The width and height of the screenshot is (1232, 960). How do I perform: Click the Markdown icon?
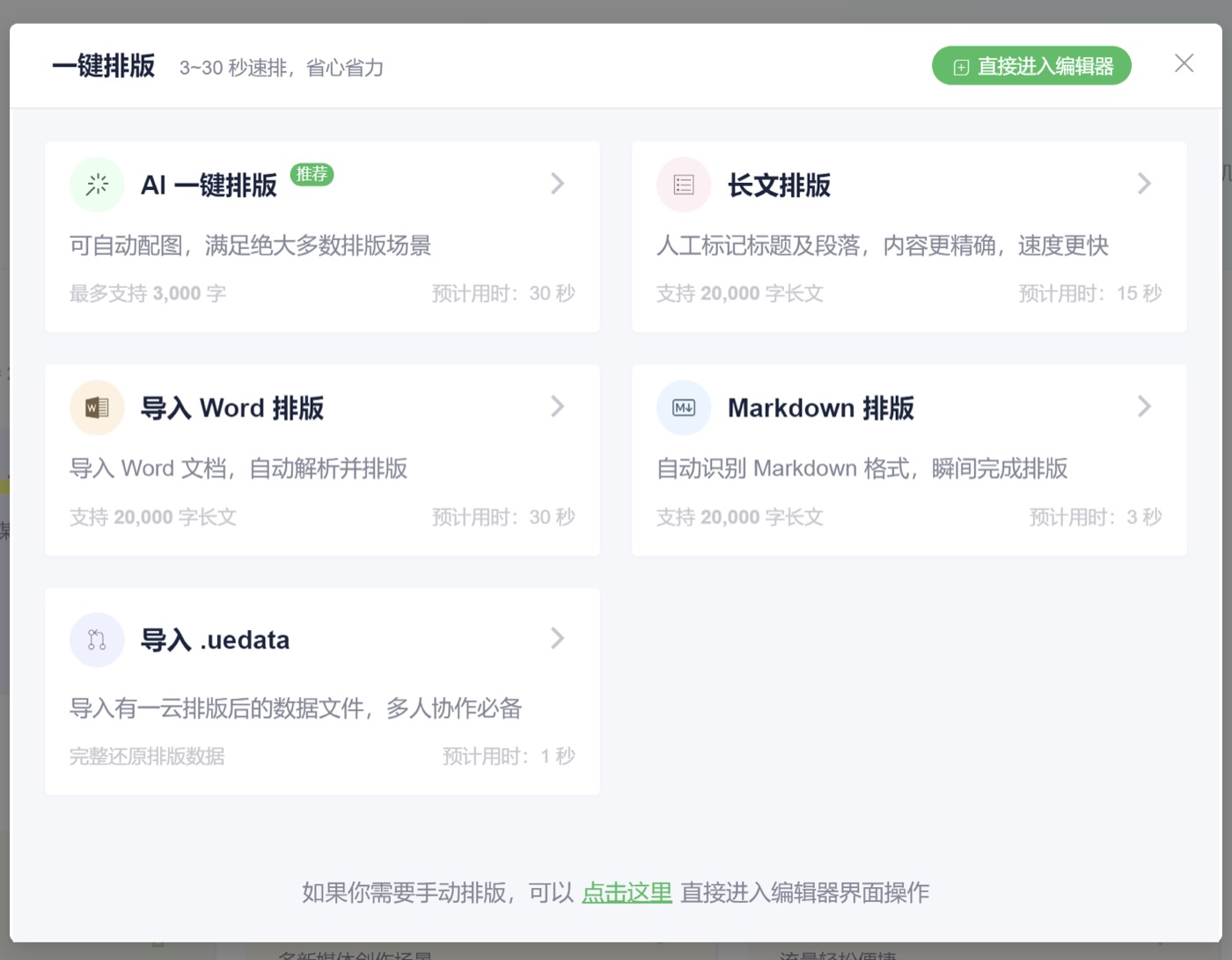coord(684,407)
